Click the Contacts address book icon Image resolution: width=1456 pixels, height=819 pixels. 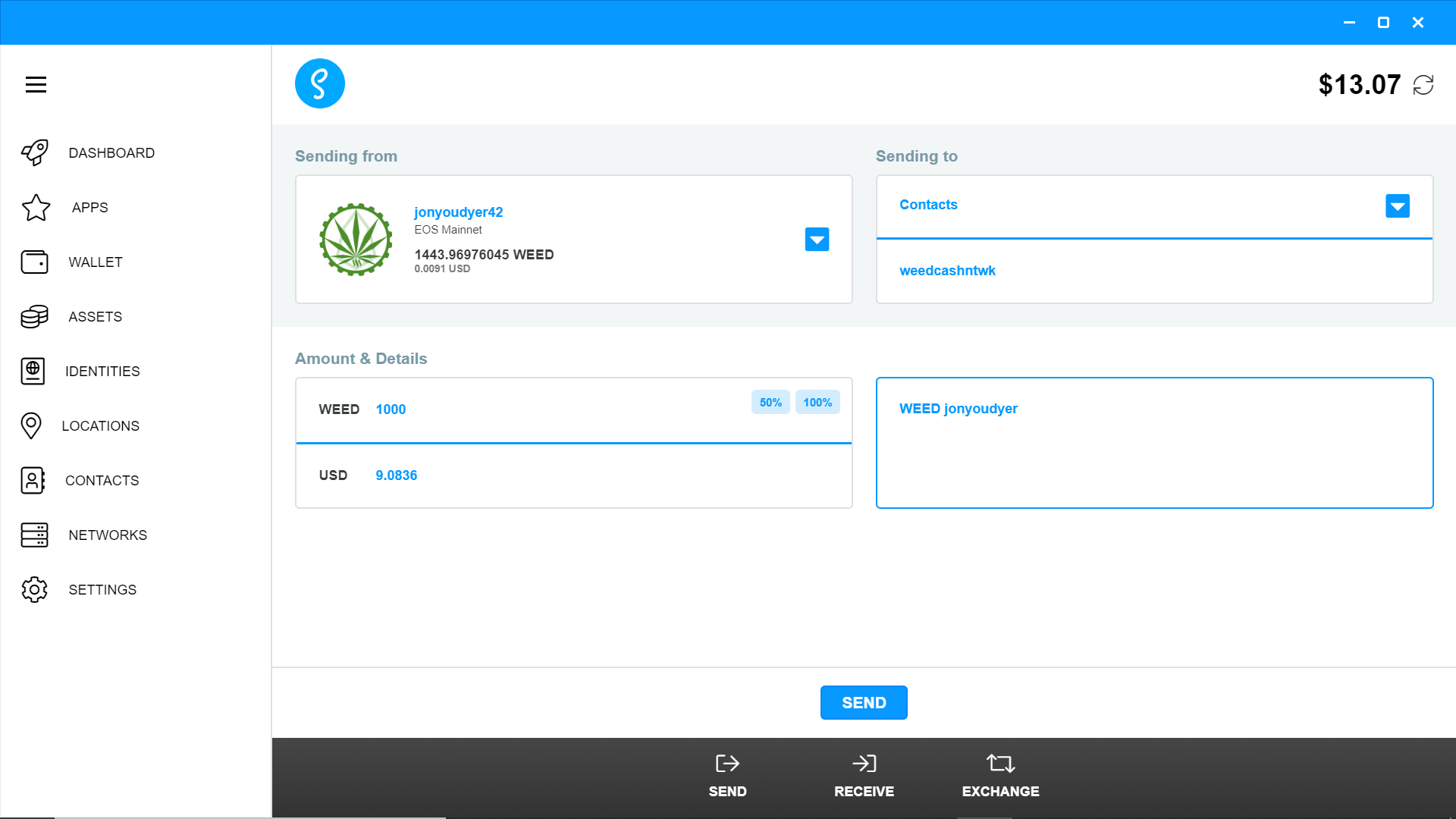click(33, 480)
